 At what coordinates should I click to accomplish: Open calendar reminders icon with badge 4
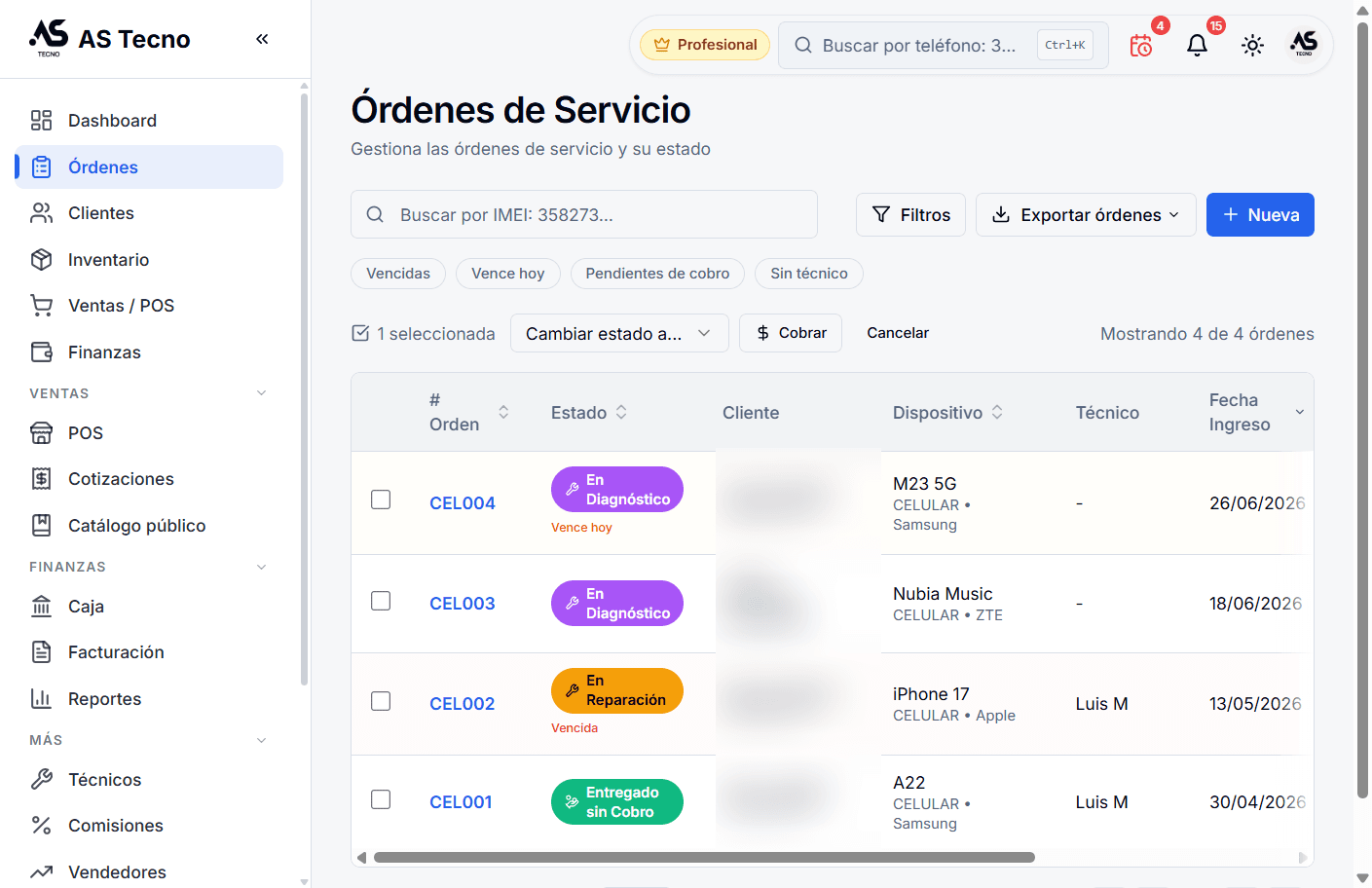(x=1141, y=45)
